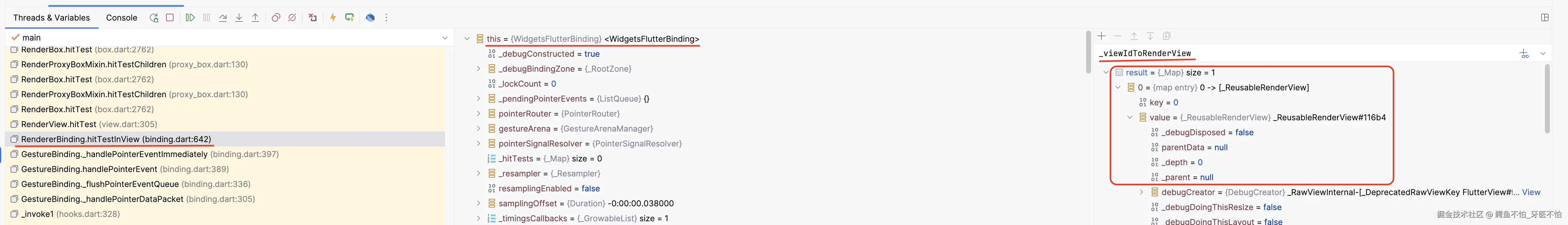Trigger Flutter Hot Reload lightning icon
Viewport: 1568px width, 225px height.
pos(333,18)
